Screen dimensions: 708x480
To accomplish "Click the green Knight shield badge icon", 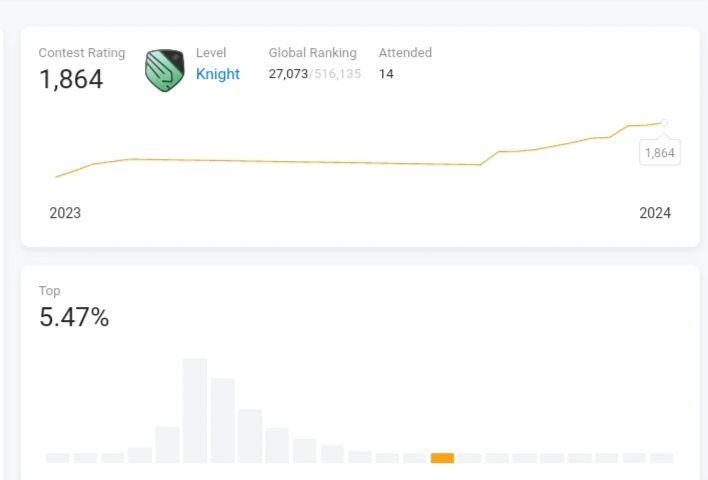I will coord(165,70).
